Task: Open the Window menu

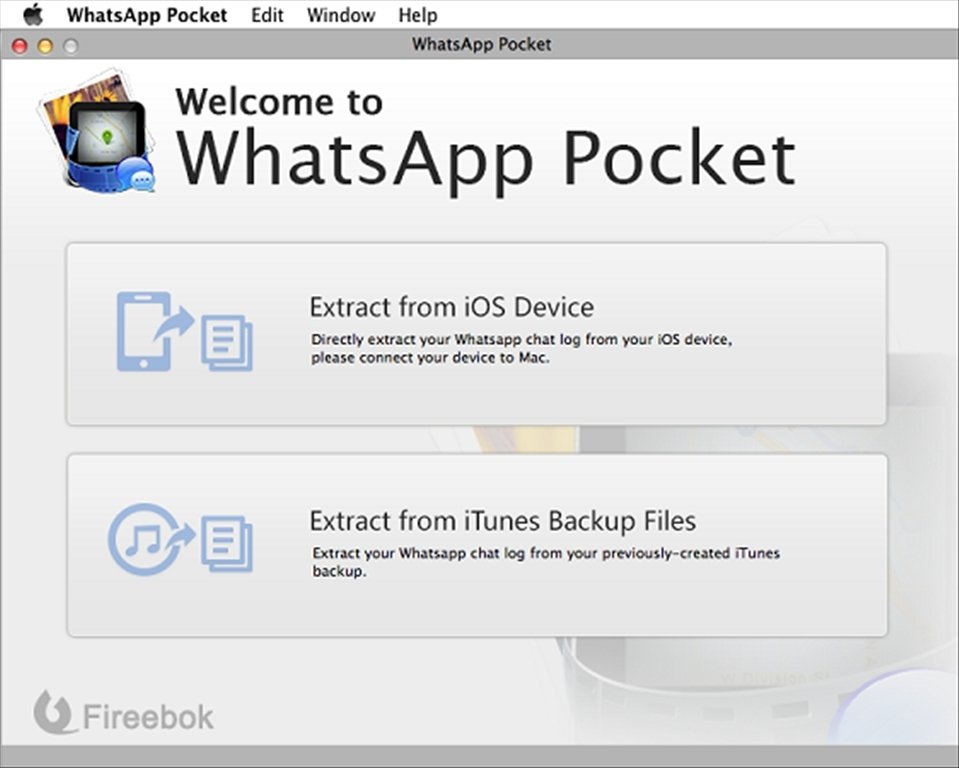Action: coord(341,15)
